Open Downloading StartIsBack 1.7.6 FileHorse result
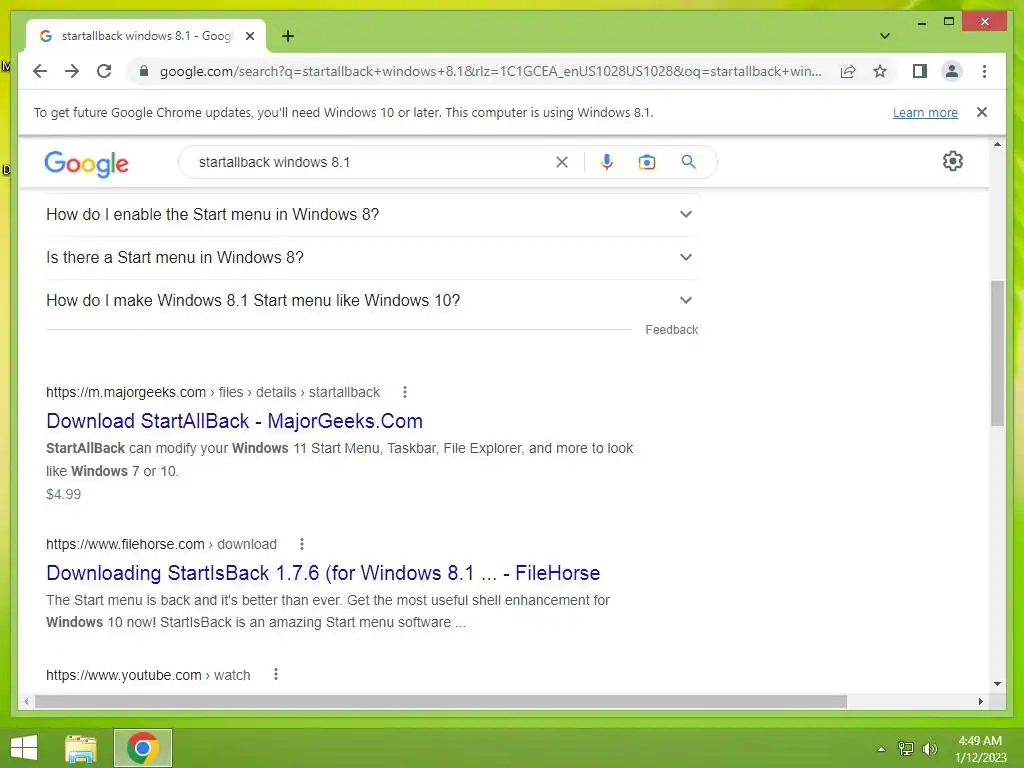This screenshot has width=1024, height=768. tap(323, 573)
